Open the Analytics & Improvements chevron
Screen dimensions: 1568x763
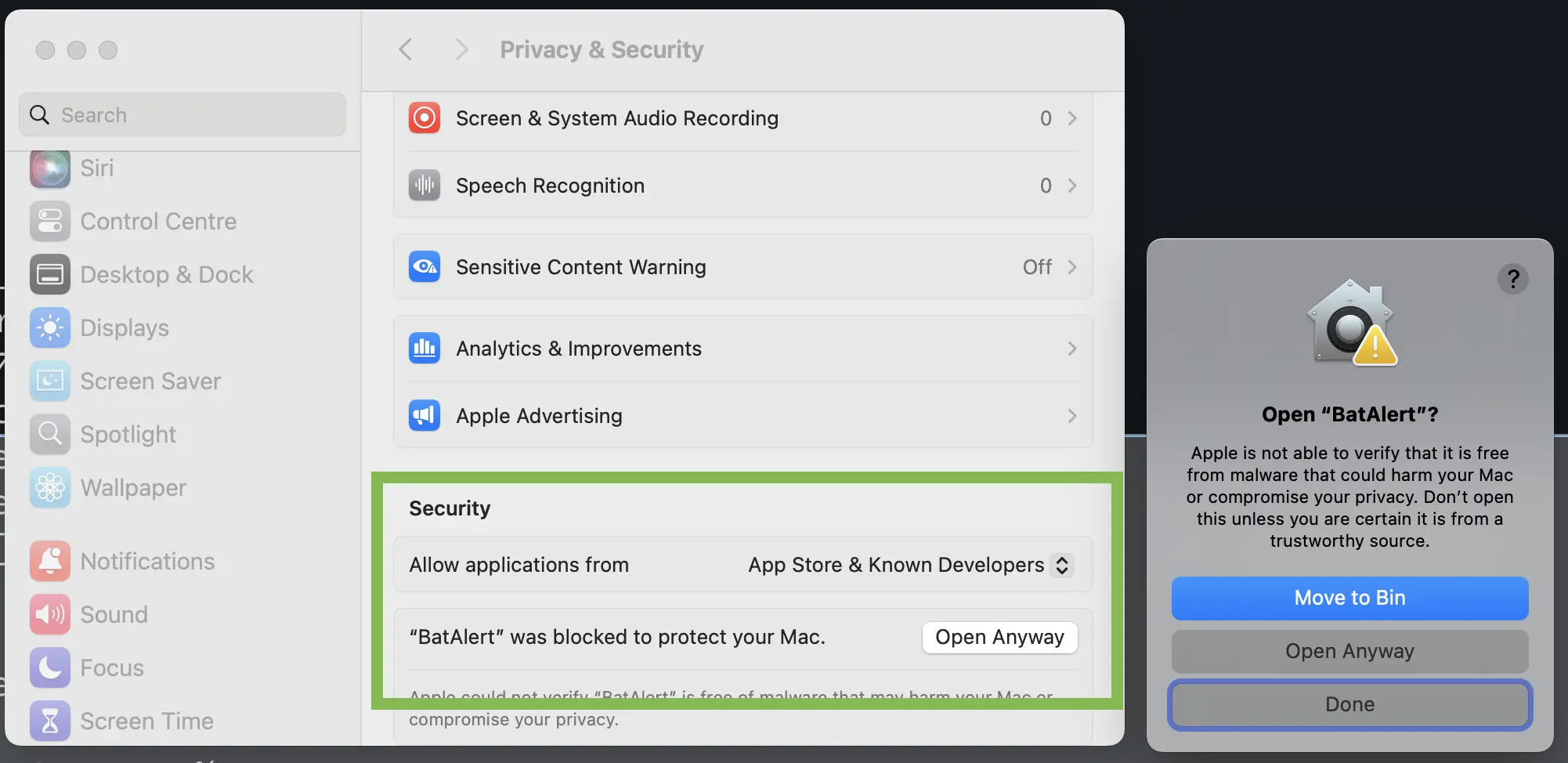1071,349
